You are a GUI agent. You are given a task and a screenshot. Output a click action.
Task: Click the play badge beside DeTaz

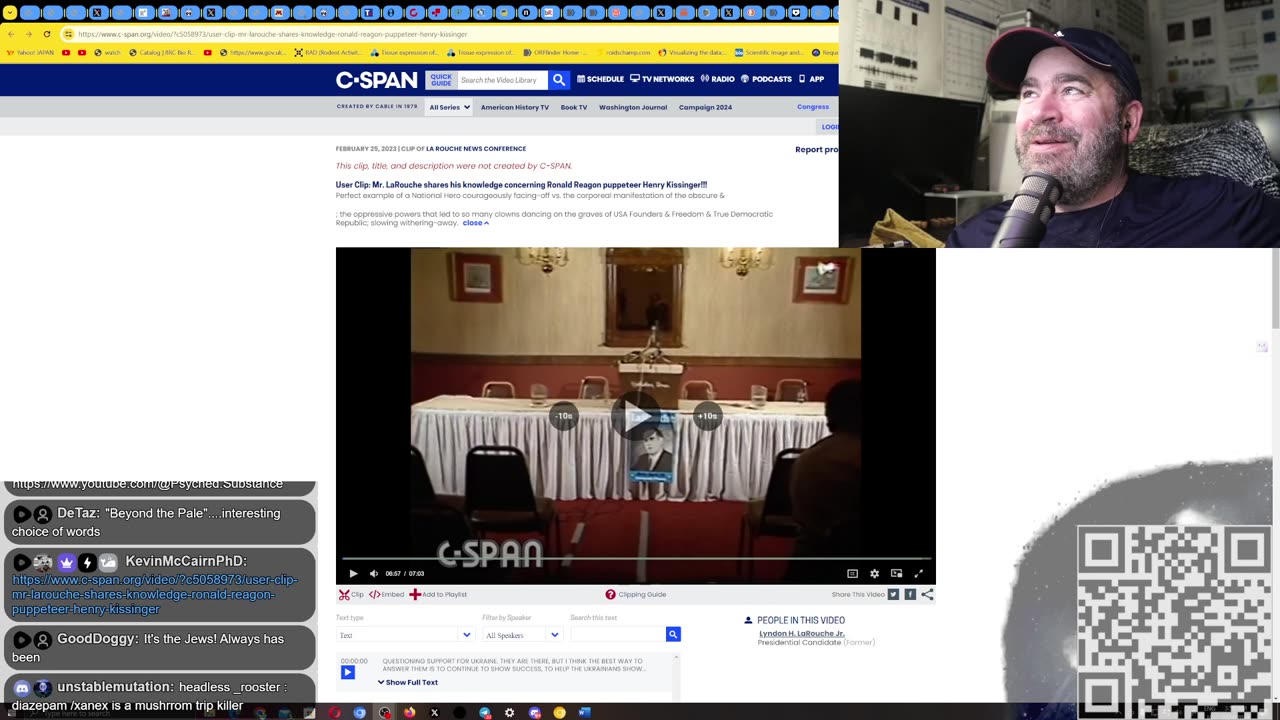[x=21, y=514]
